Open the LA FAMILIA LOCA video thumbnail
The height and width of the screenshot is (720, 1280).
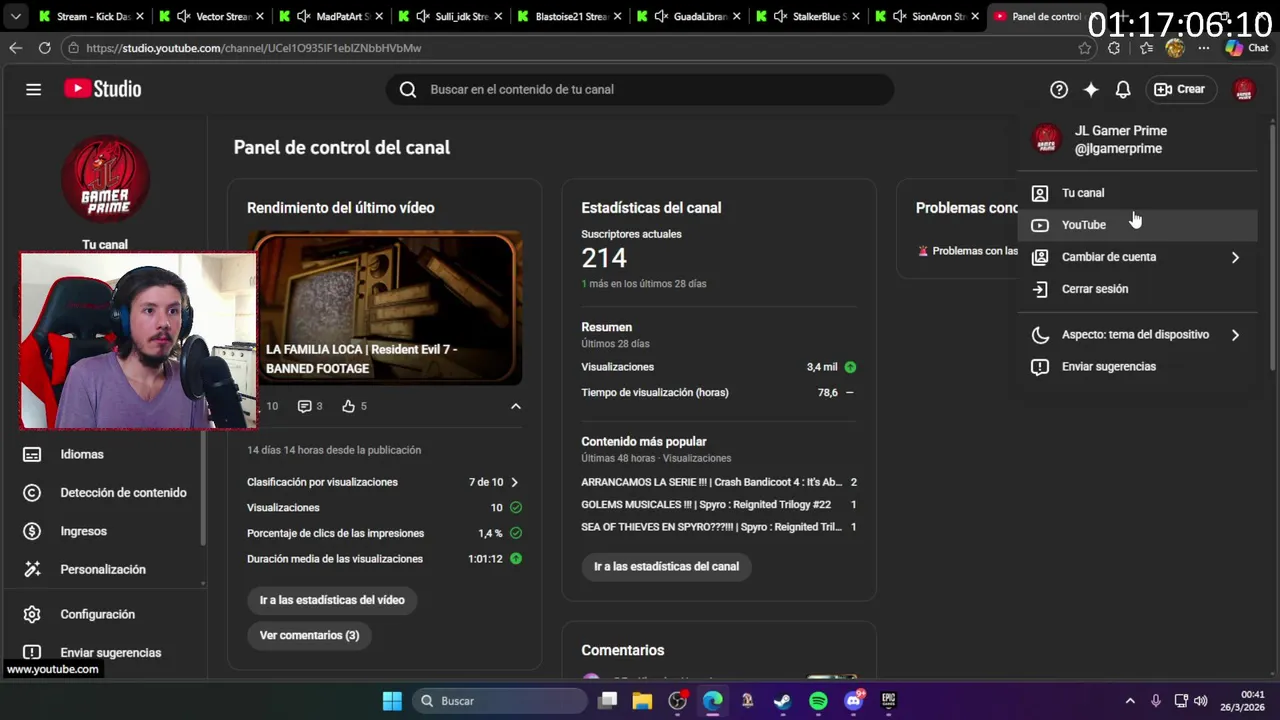pos(384,308)
